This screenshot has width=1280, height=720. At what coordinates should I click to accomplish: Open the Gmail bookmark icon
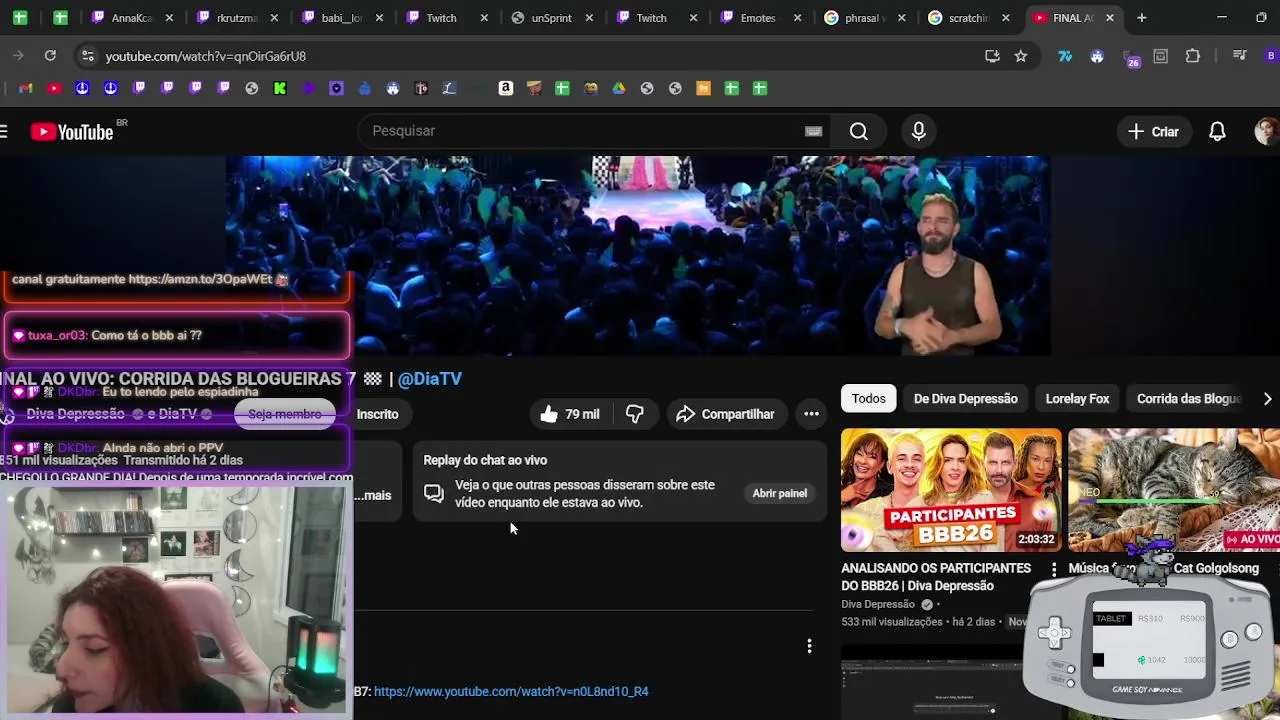point(26,88)
